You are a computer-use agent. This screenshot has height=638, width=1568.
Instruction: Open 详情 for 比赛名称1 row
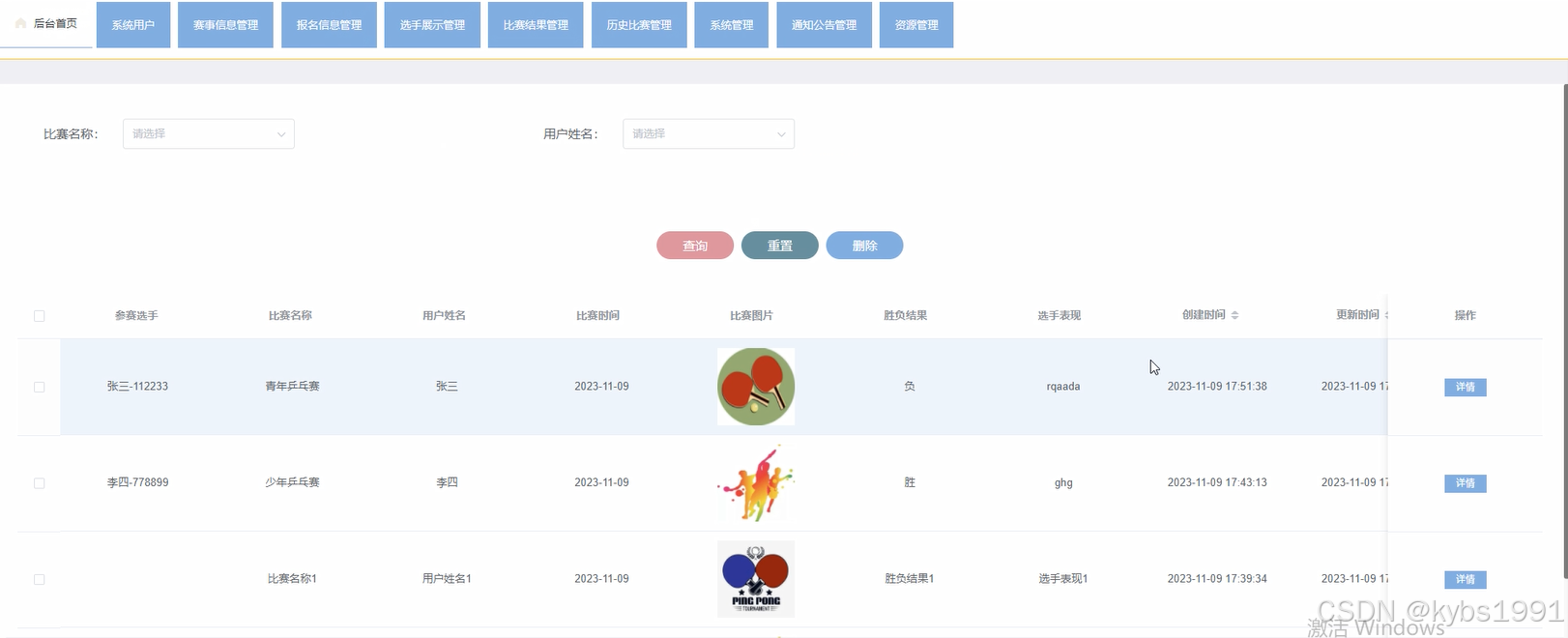(1466, 579)
